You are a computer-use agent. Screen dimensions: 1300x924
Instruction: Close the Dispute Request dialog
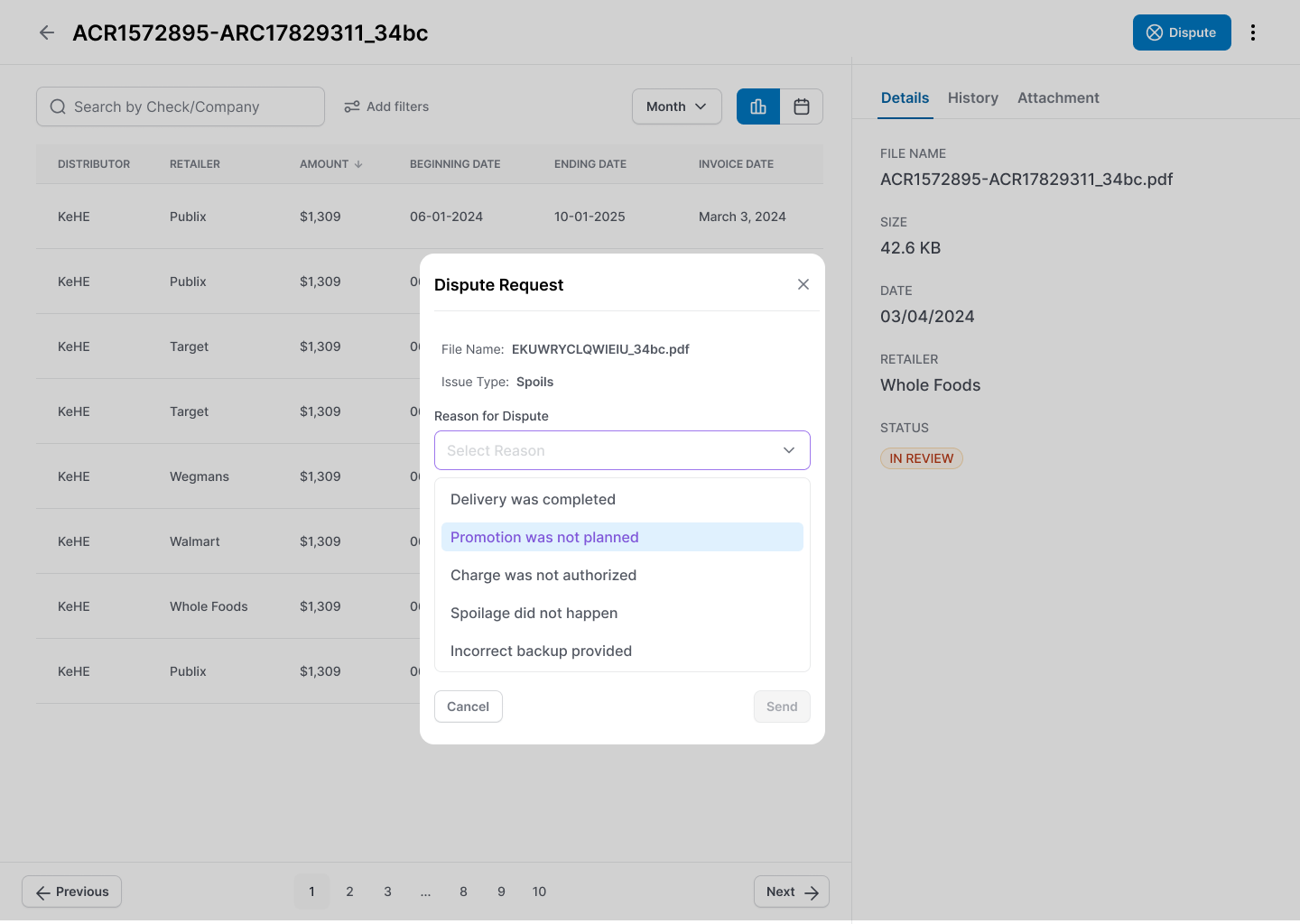point(803,284)
